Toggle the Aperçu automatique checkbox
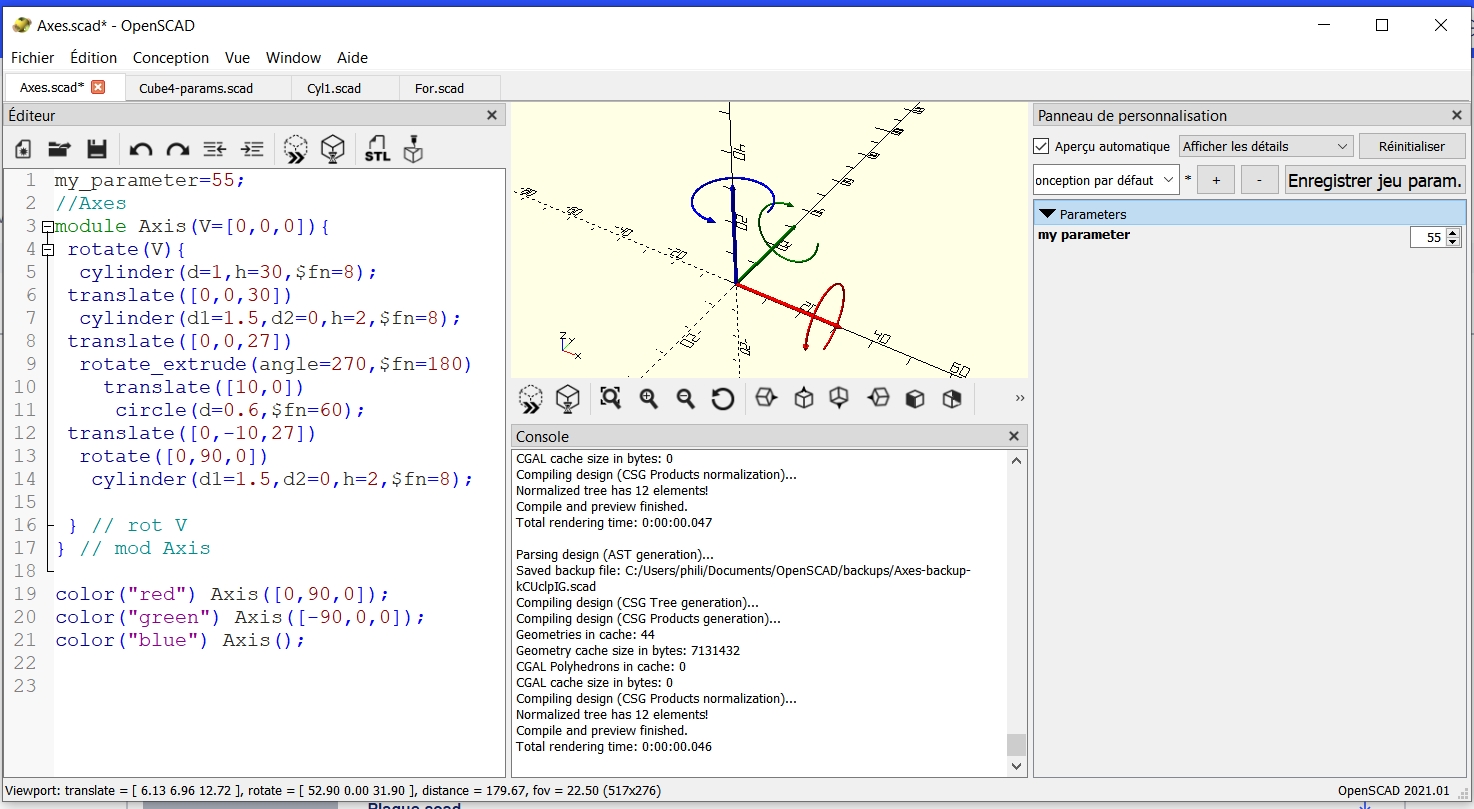 pos(1041,146)
